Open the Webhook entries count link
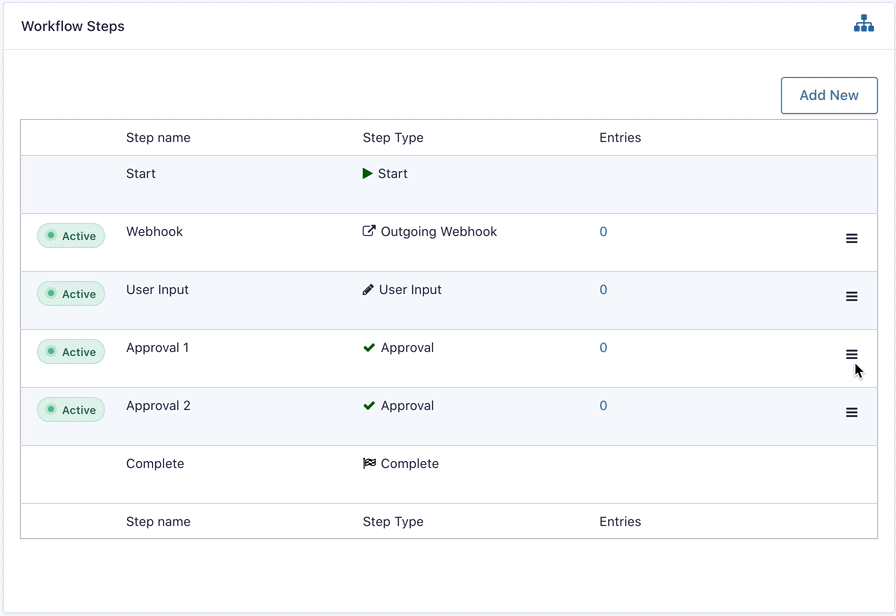 [x=603, y=232]
